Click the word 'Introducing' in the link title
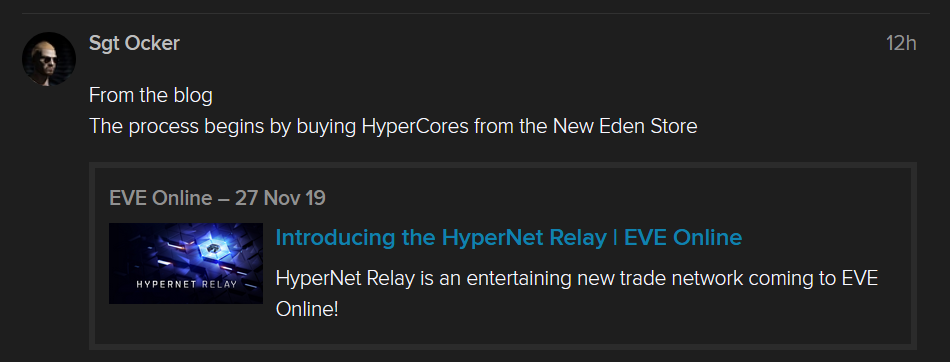Image resolution: width=950 pixels, height=362 pixels. point(335,237)
